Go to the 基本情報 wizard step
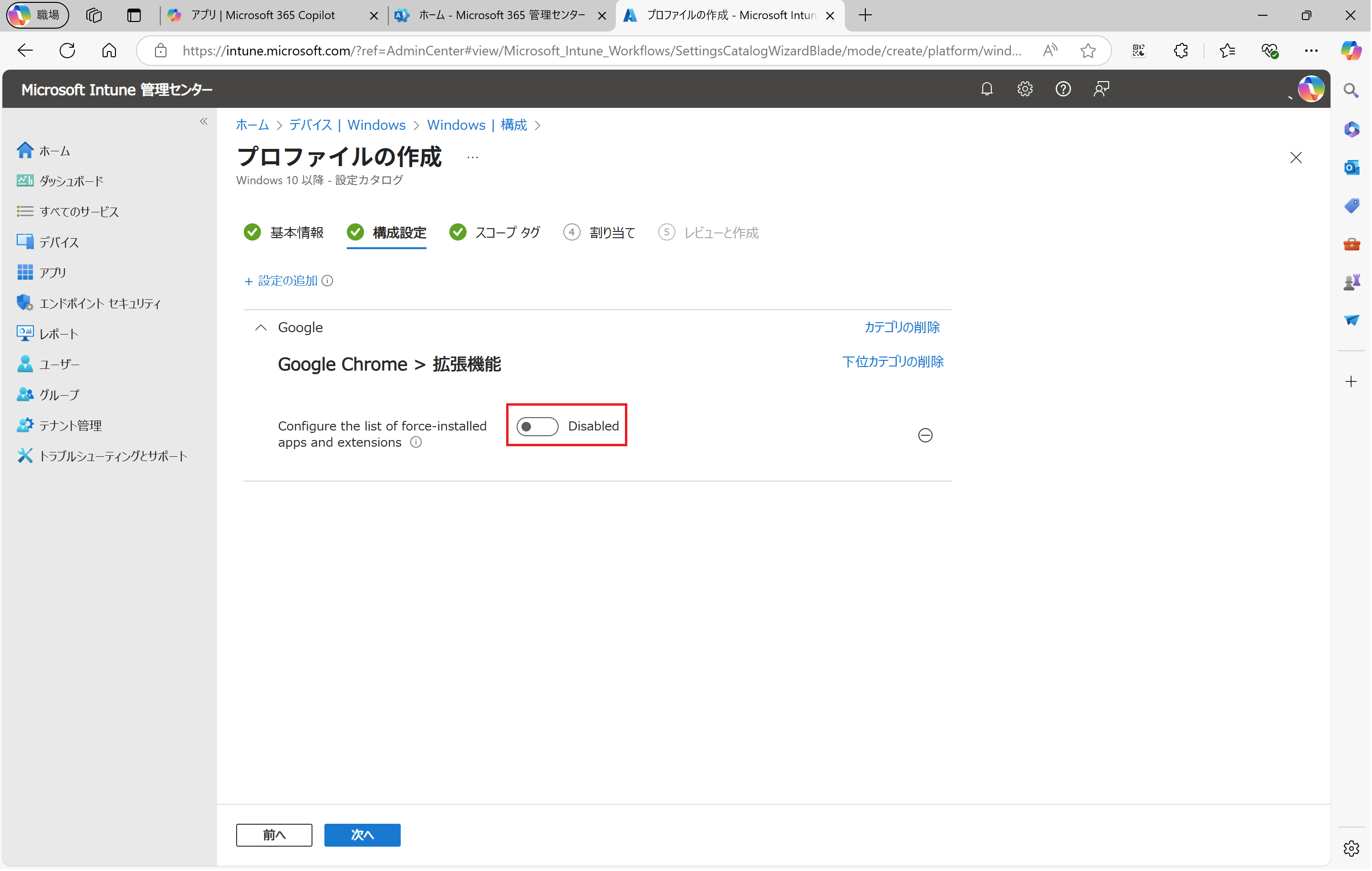1372x871 pixels. tap(296, 232)
